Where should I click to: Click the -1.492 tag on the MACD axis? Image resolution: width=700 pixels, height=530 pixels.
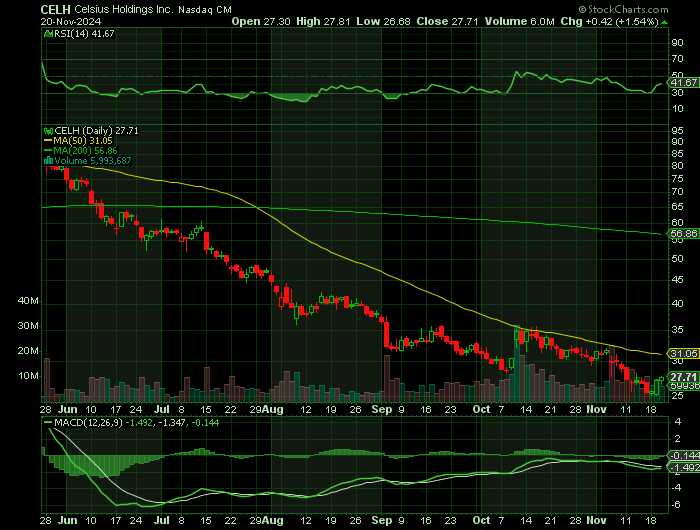[x=683, y=467]
